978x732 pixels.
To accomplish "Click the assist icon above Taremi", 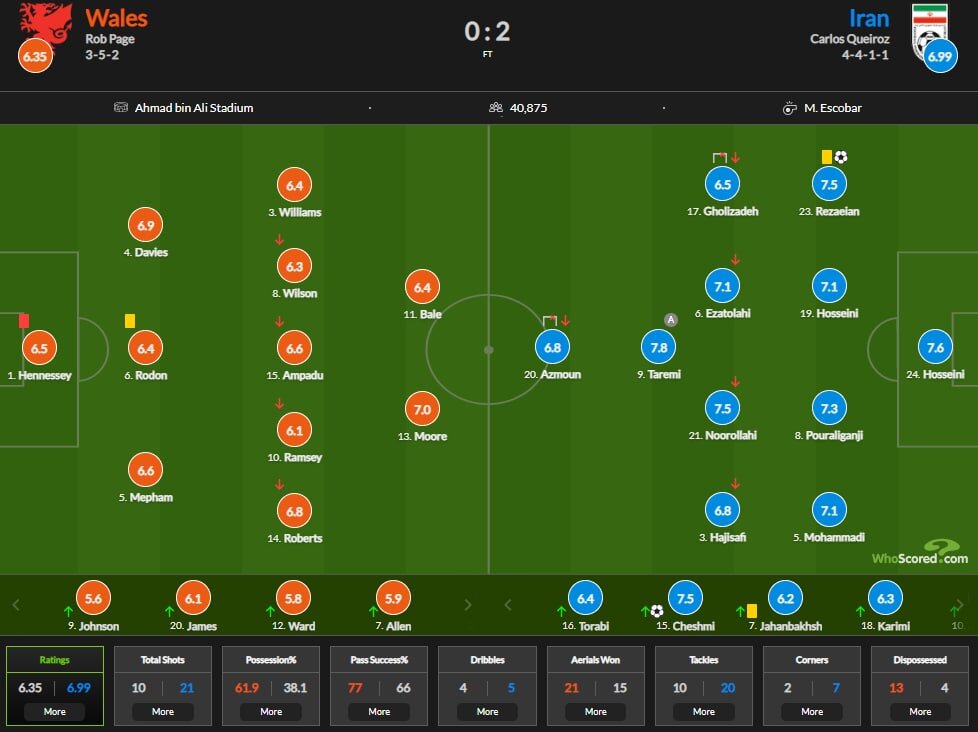I will tap(672, 320).
